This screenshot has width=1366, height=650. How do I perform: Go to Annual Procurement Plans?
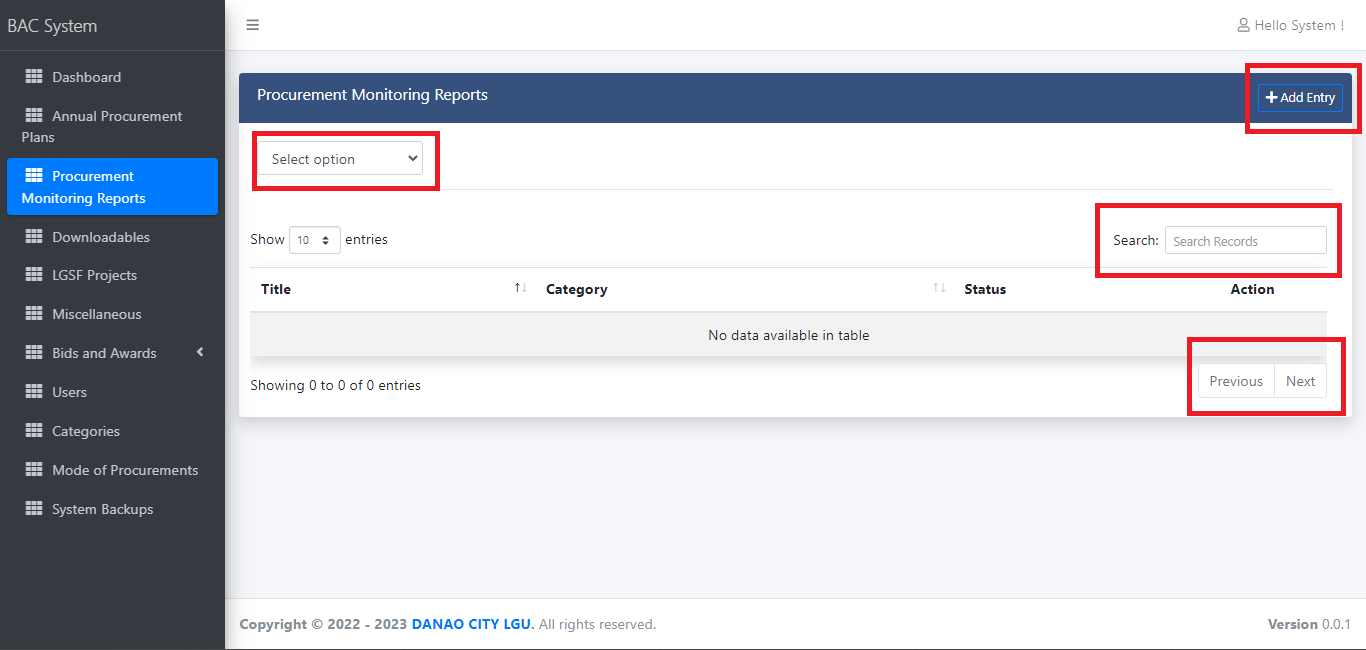point(112,126)
